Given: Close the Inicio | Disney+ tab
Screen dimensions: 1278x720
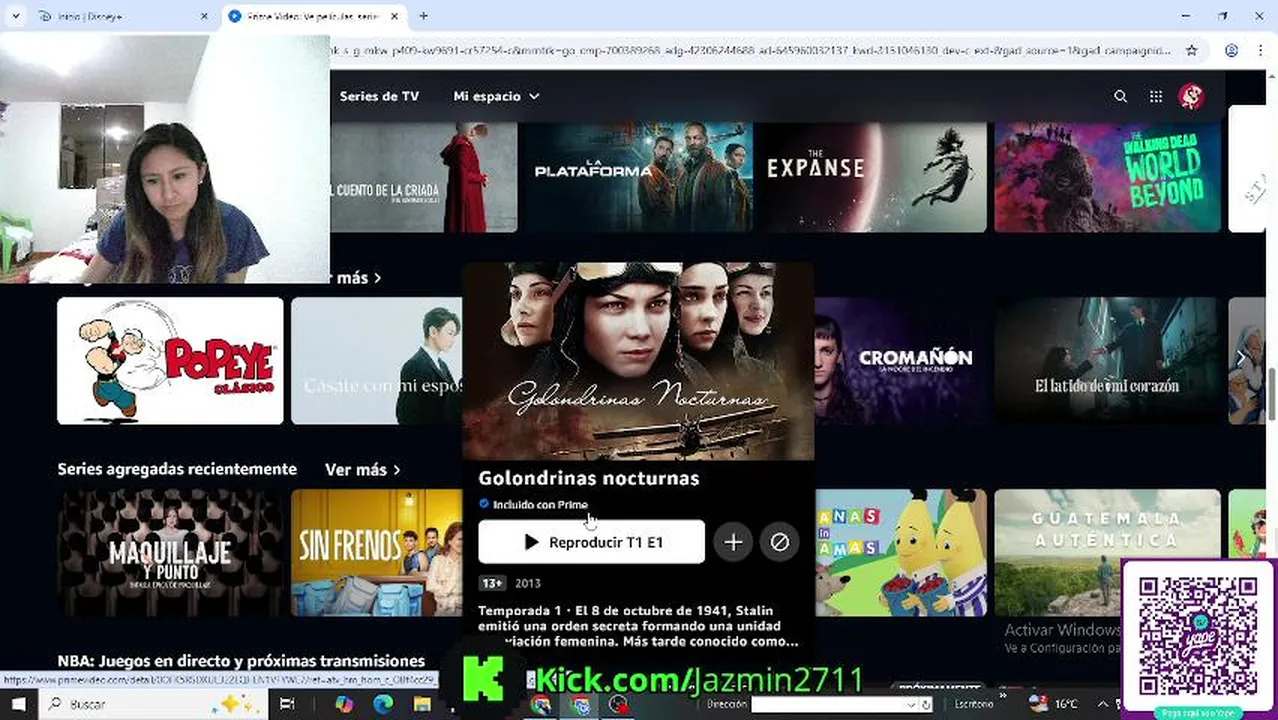Looking at the screenshot, I should click(204, 16).
